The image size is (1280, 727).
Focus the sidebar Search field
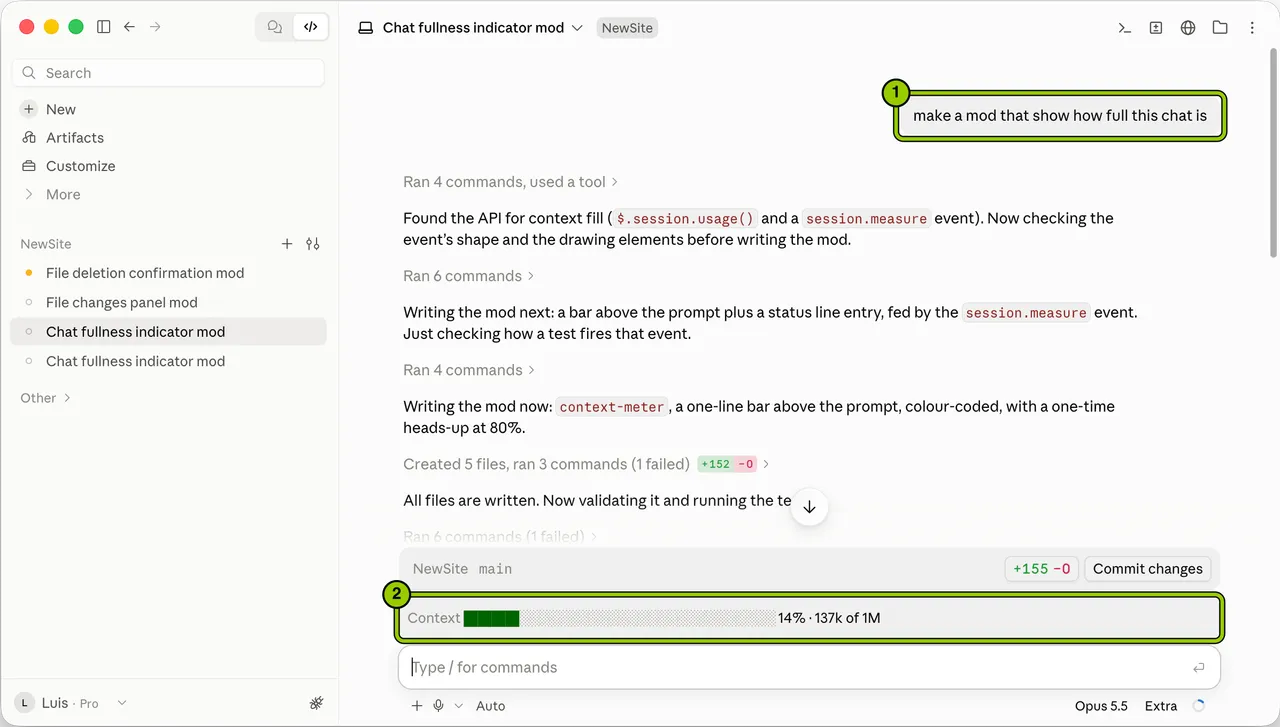[168, 73]
